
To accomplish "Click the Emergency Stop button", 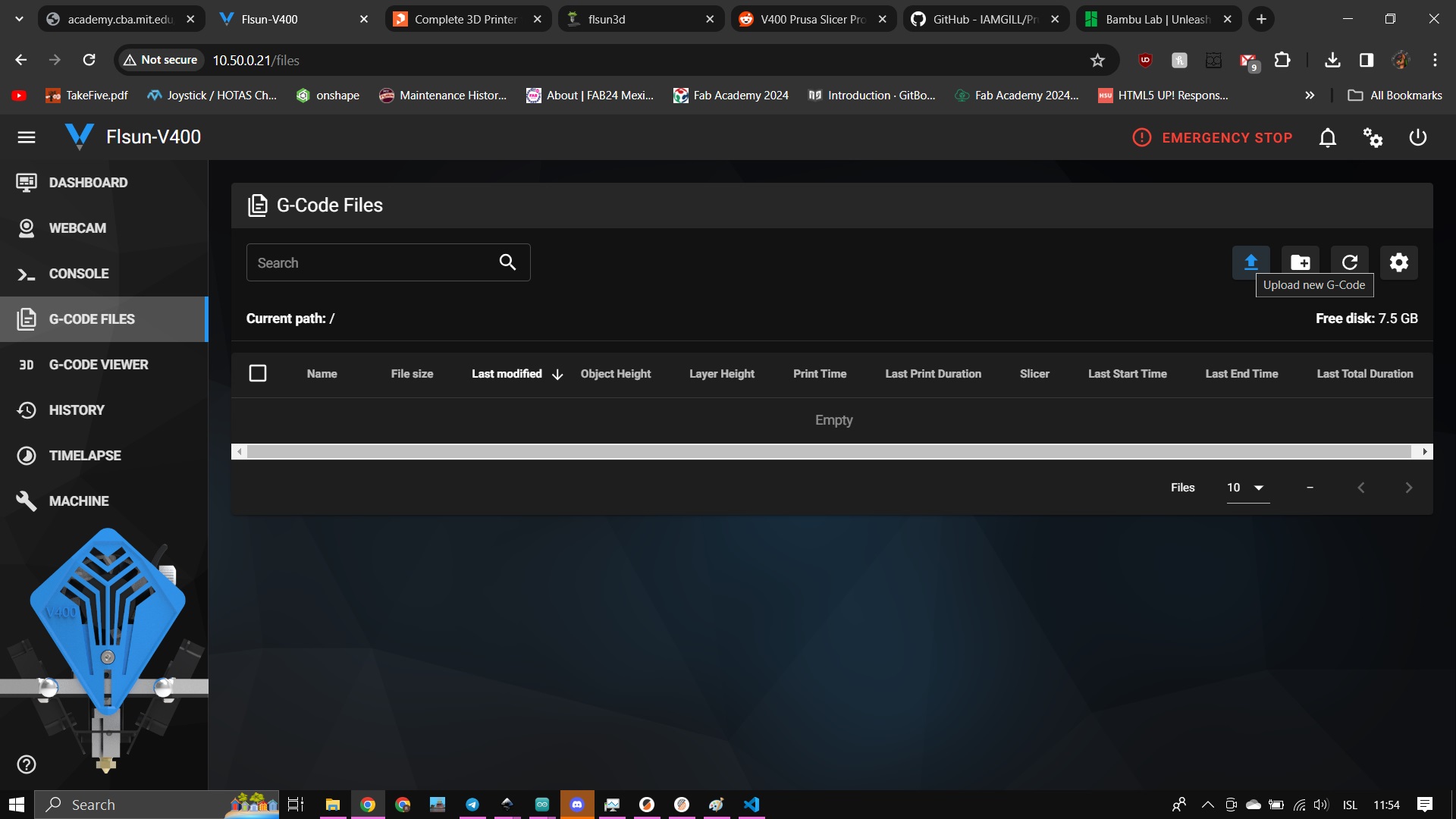I will [x=1212, y=137].
